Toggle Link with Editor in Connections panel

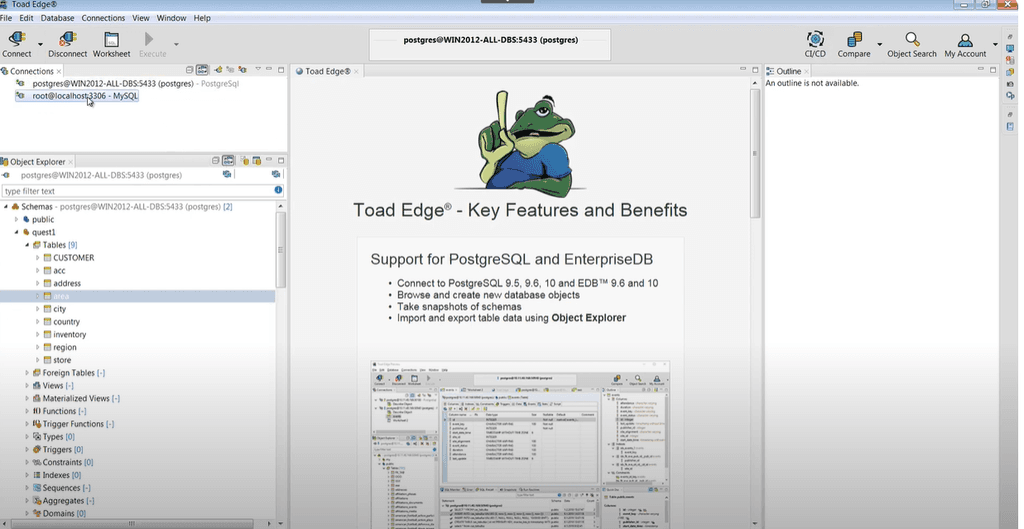click(203, 70)
